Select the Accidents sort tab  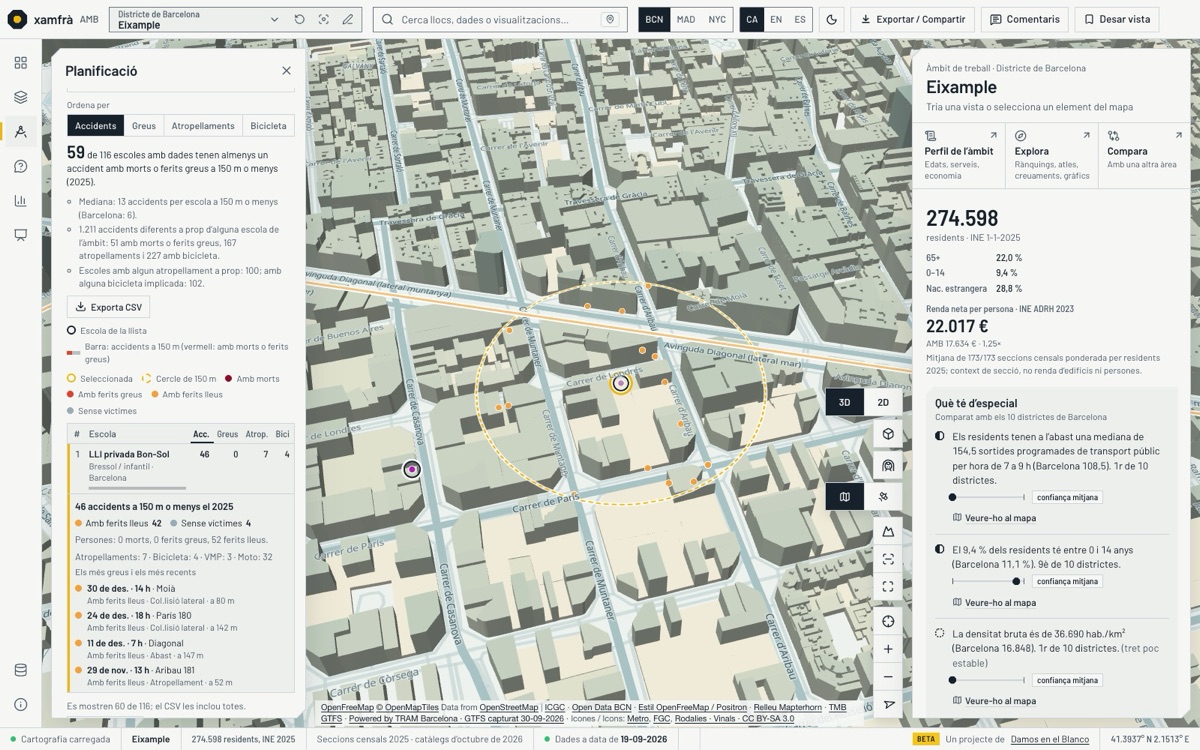[96, 125]
